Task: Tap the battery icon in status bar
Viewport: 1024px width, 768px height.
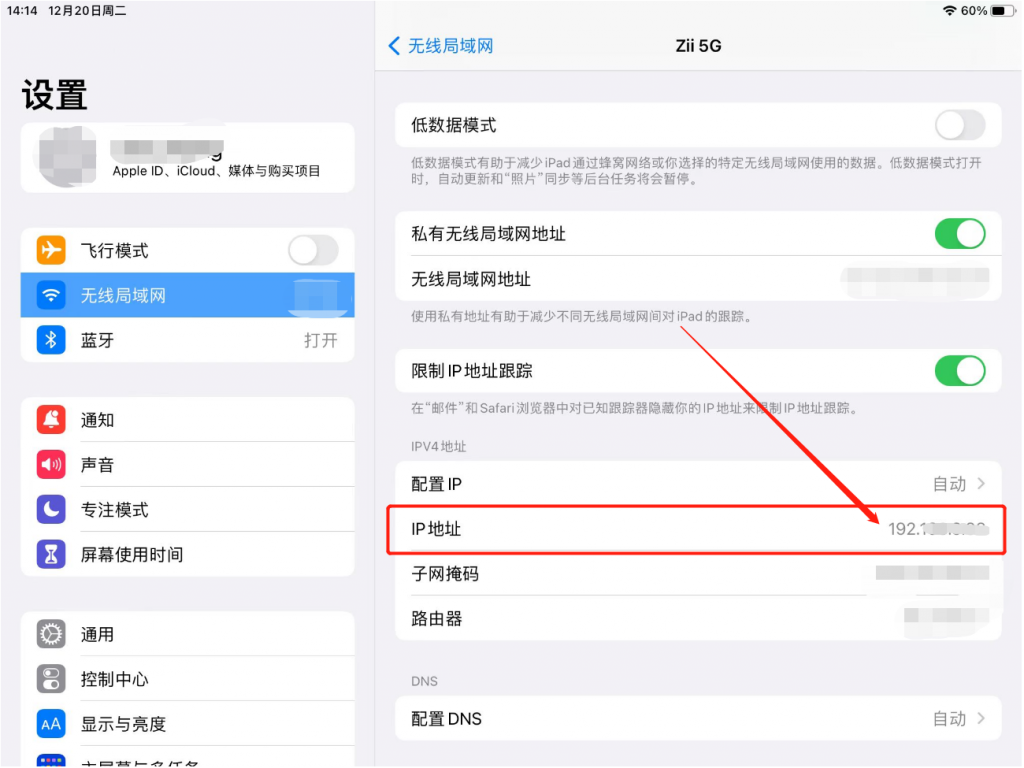Action: (x=1003, y=10)
